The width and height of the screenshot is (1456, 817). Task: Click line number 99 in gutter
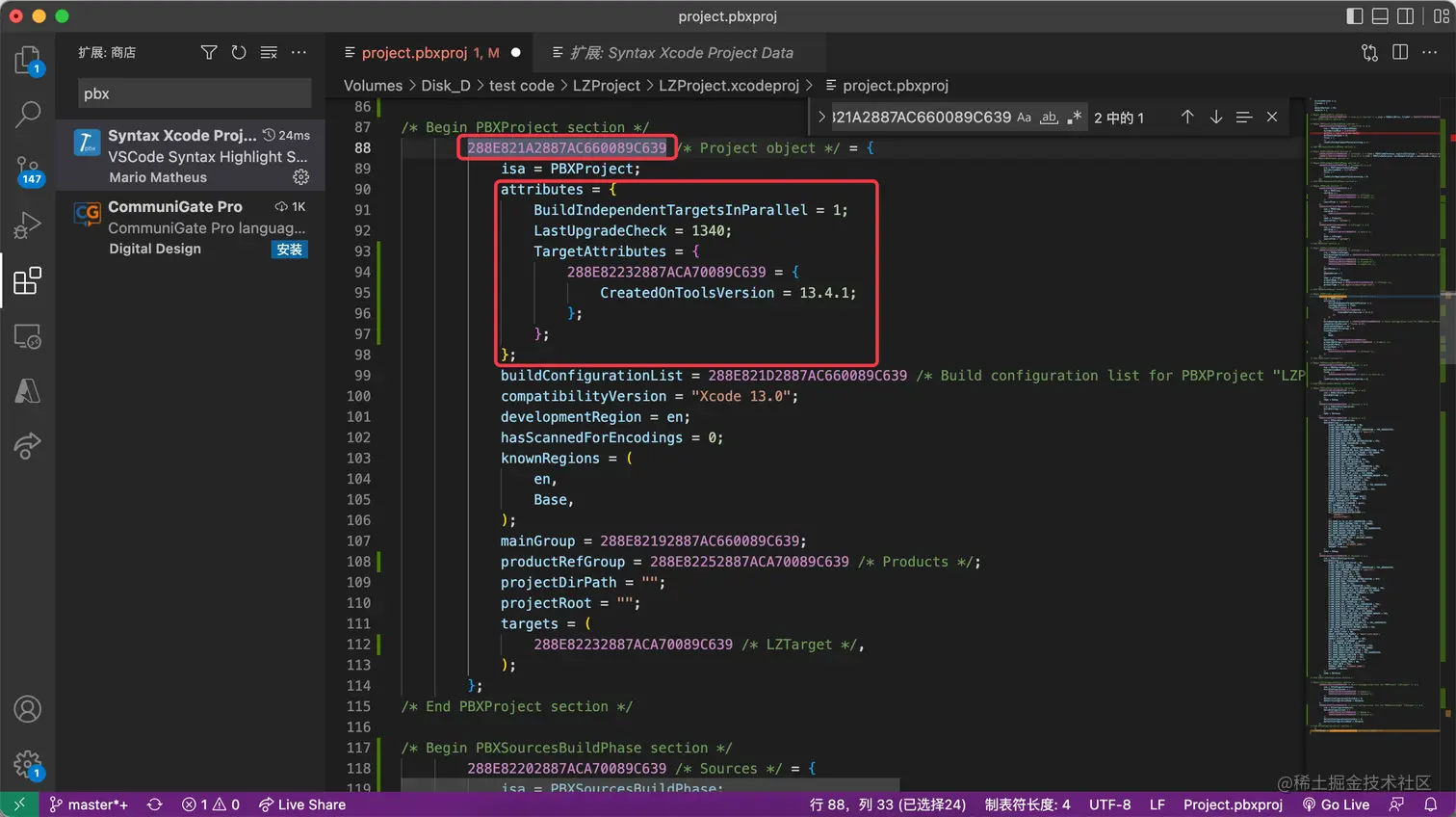(362, 376)
